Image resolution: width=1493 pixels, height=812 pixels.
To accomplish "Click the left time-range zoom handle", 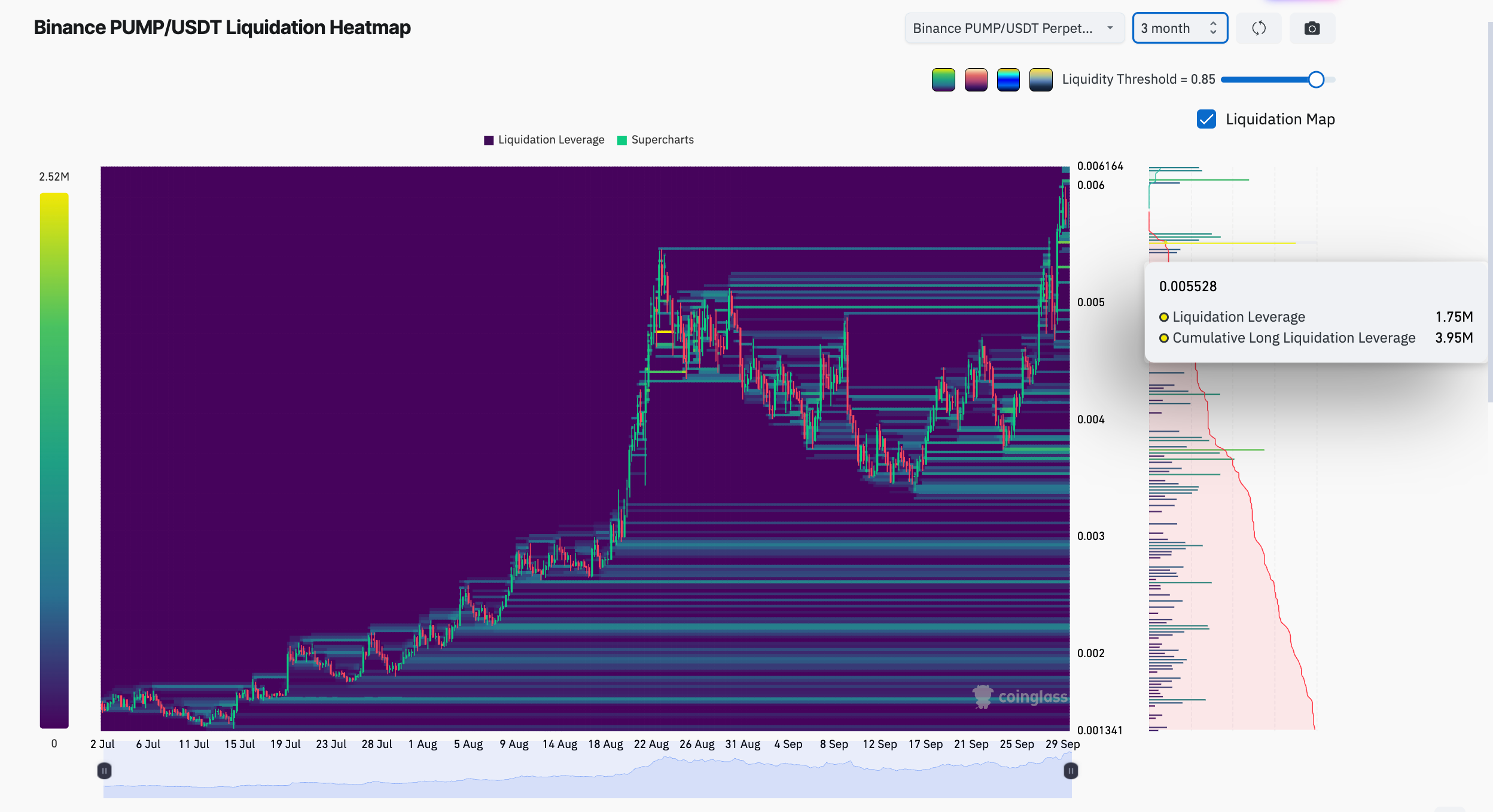I will (x=104, y=771).
